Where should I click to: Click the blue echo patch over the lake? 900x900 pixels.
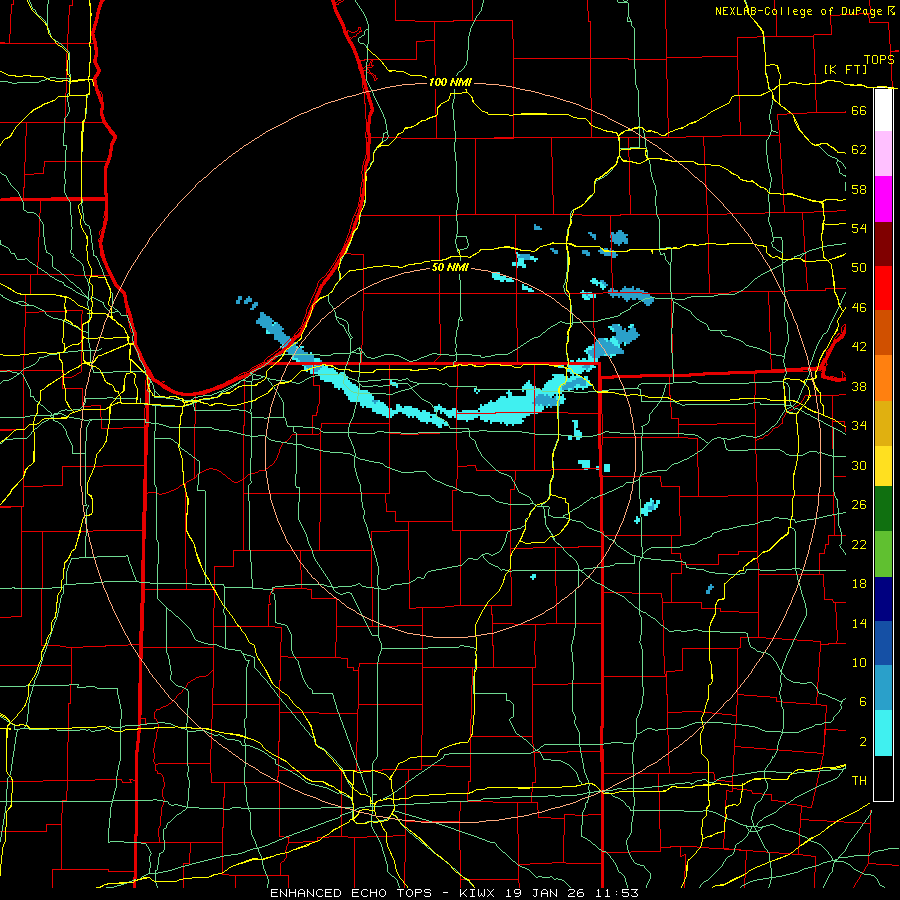[x=274, y=328]
